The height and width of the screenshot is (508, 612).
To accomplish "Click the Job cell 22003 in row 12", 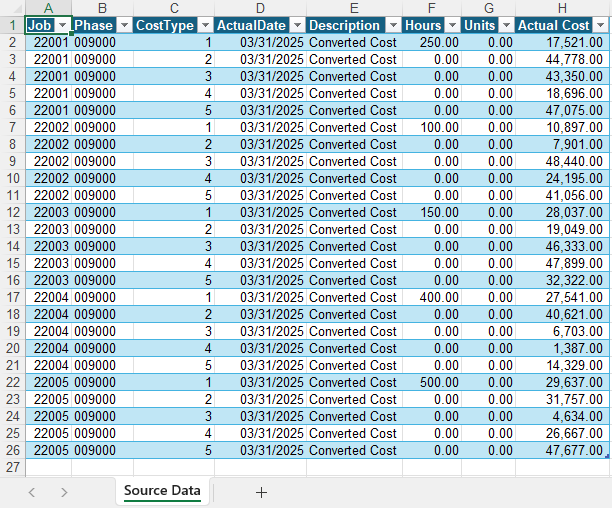I will [48, 212].
